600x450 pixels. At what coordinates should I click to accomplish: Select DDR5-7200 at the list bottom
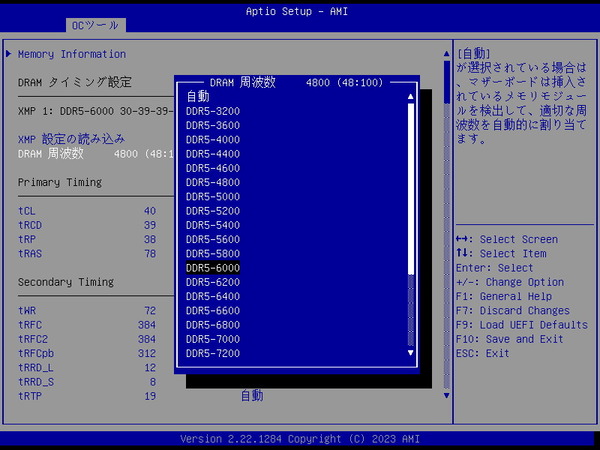pyautogui.click(x=213, y=353)
